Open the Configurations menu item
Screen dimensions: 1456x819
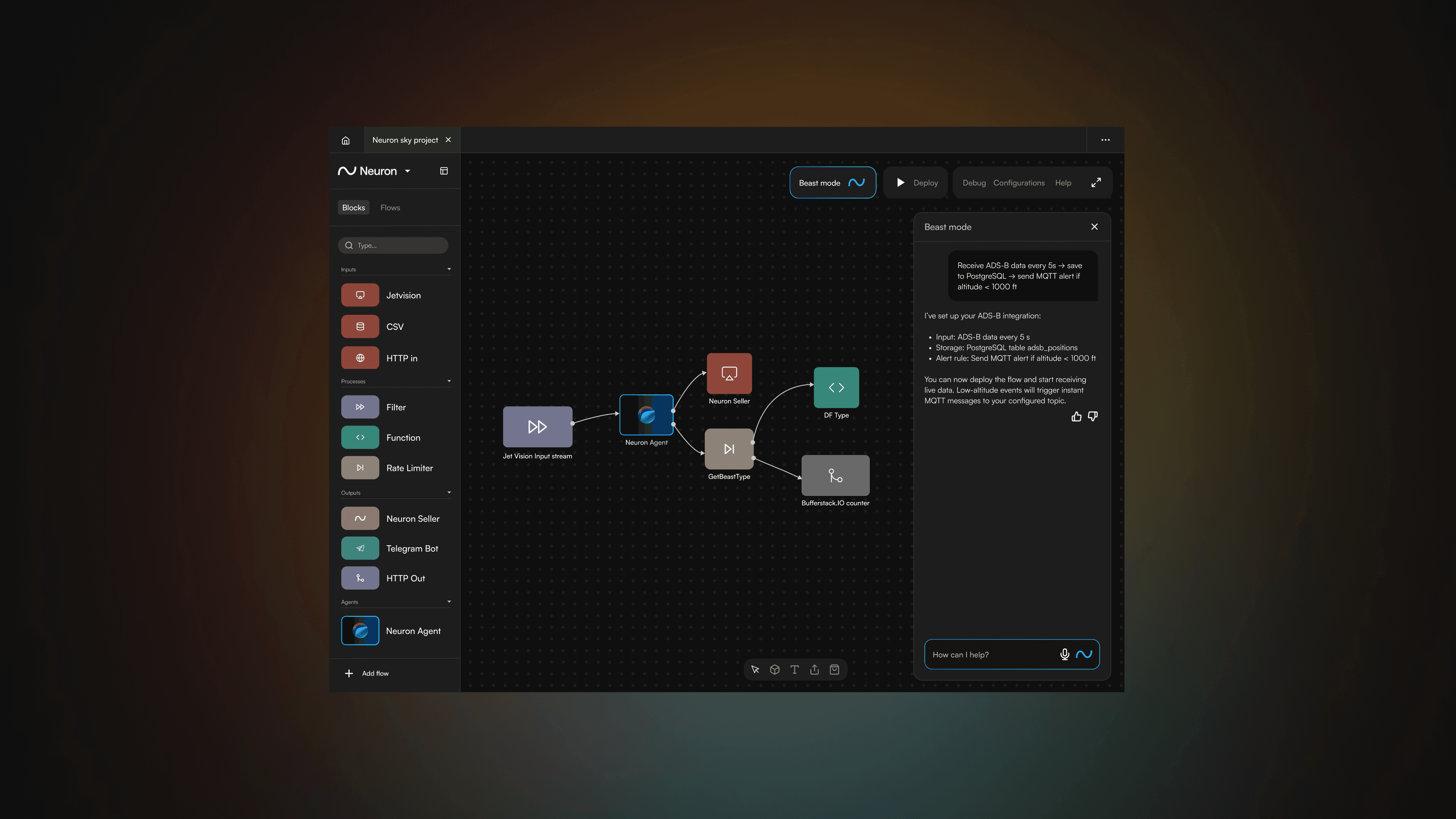1018,182
